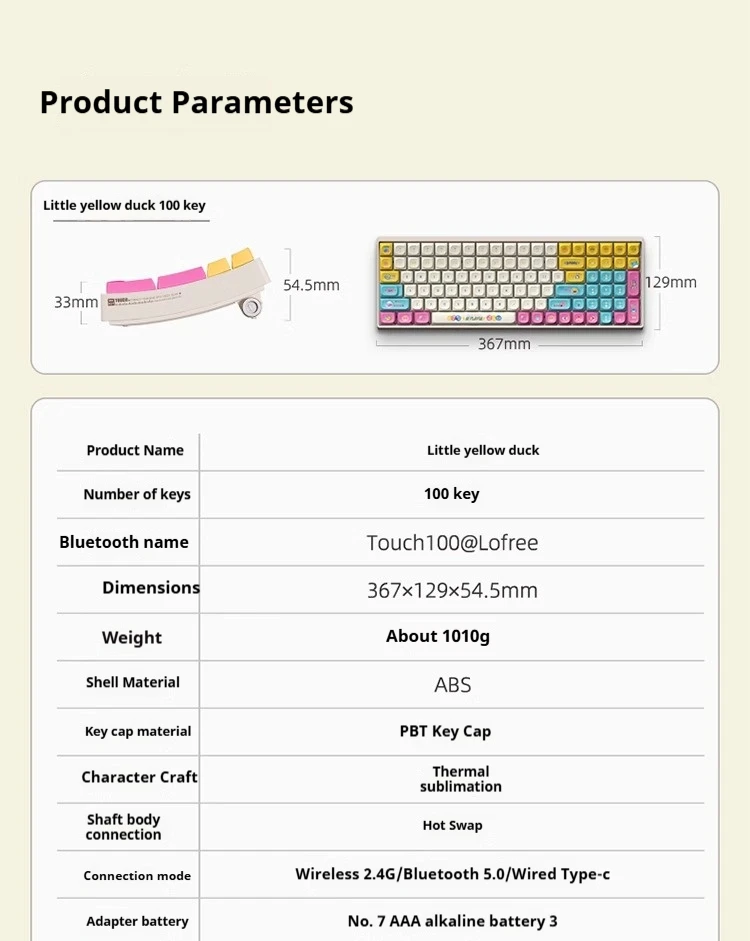Click the Adapter battery row label
This screenshot has height=941, width=750.
click(x=137, y=922)
